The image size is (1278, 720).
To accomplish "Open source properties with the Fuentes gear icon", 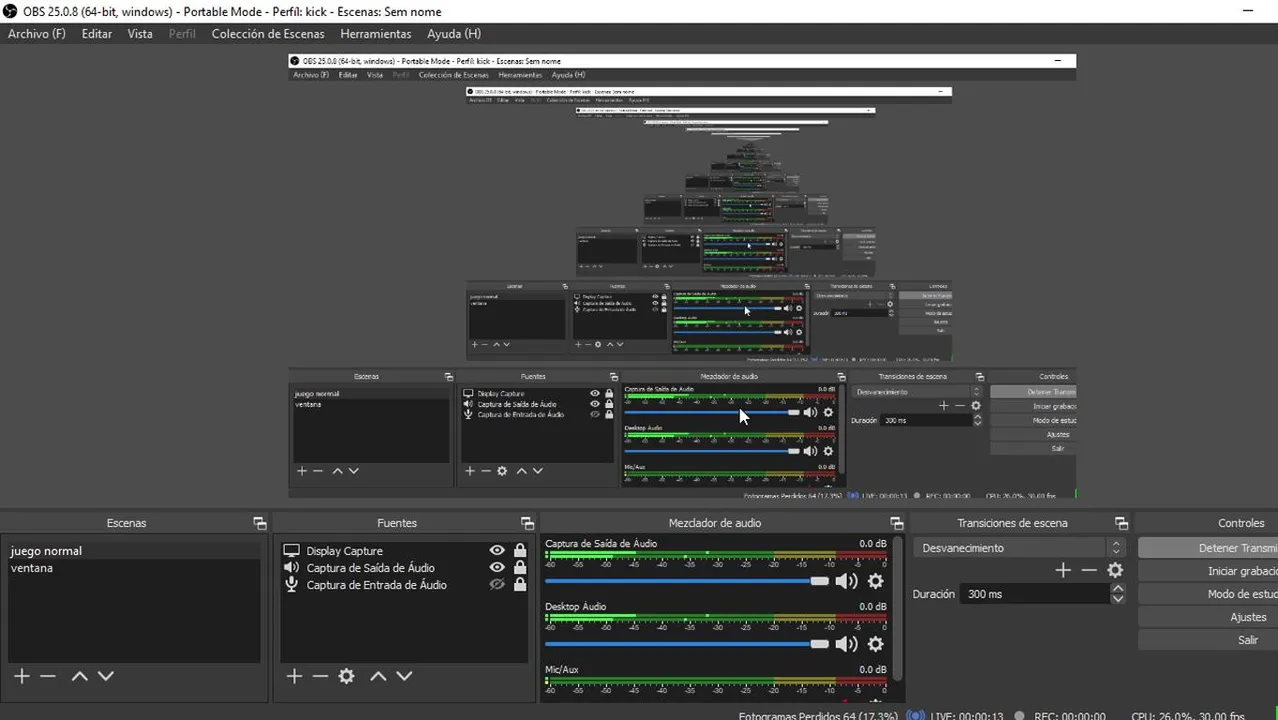I will pyautogui.click(x=346, y=676).
